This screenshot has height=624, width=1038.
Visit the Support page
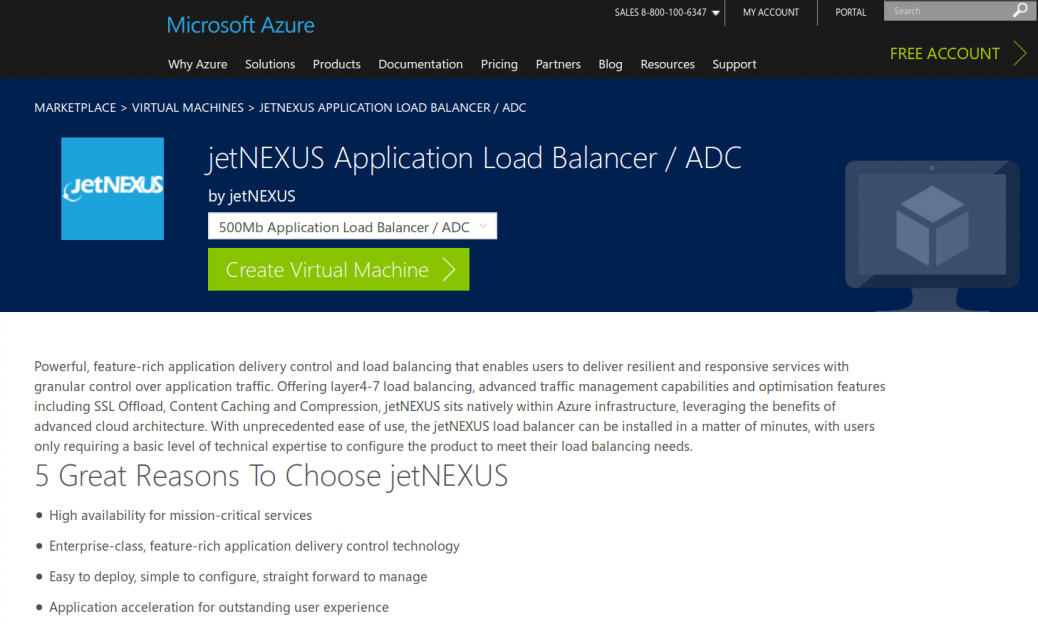pyautogui.click(x=734, y=64)
